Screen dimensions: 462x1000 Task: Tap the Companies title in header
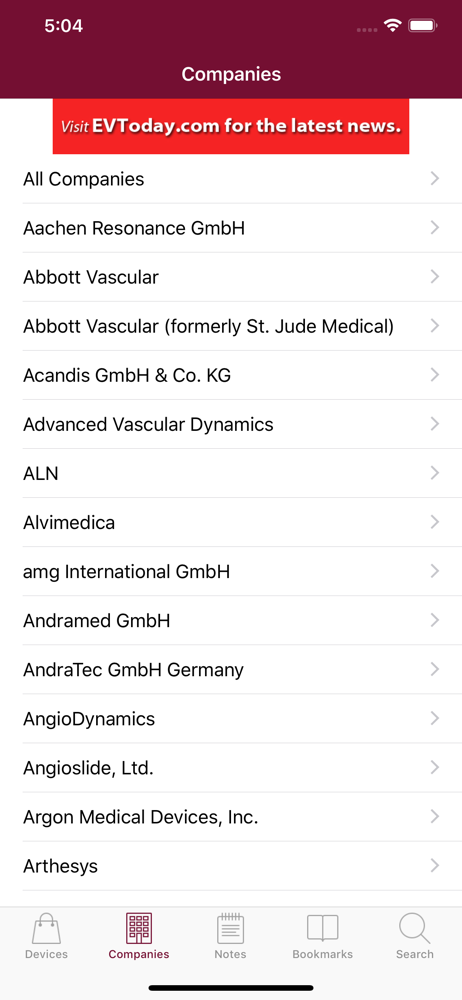[231, 74]
